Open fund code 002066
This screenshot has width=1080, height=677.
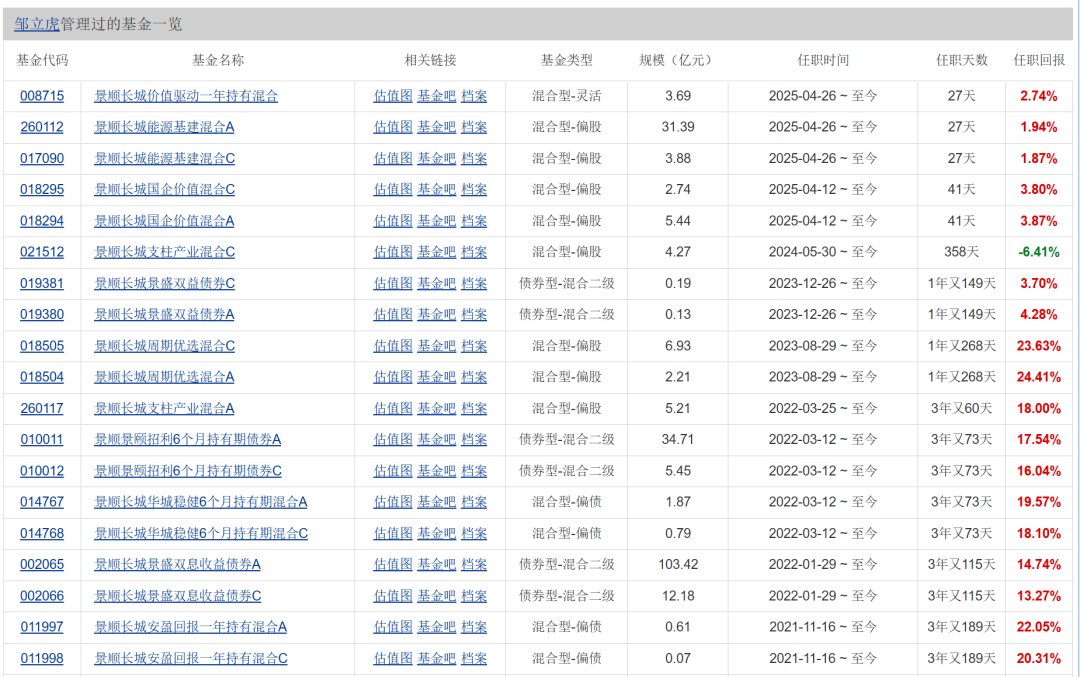(42, 596)
